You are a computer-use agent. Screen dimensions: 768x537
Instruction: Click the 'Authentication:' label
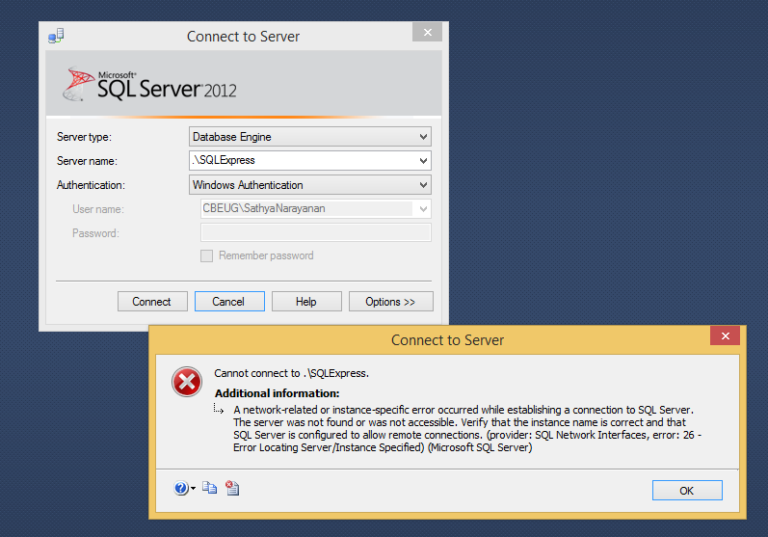pyautogui.click(x=91, y=185)
